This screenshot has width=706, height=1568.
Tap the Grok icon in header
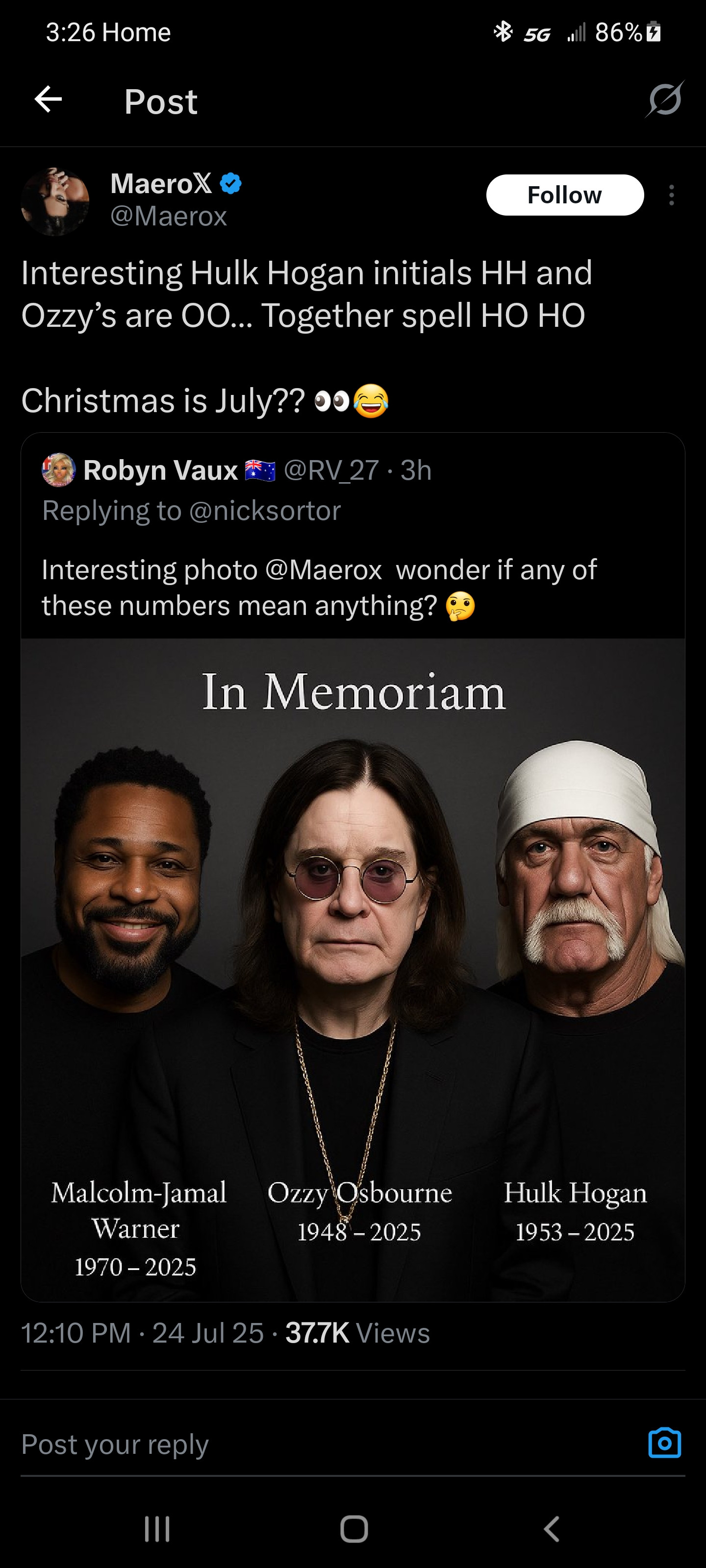point(665,99)
